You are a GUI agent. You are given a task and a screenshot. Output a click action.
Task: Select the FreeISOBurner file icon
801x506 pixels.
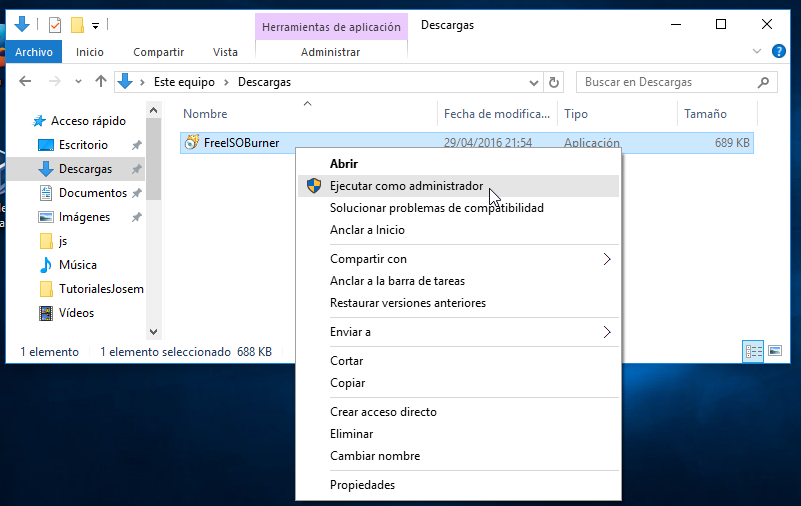[x=192, y=142]
